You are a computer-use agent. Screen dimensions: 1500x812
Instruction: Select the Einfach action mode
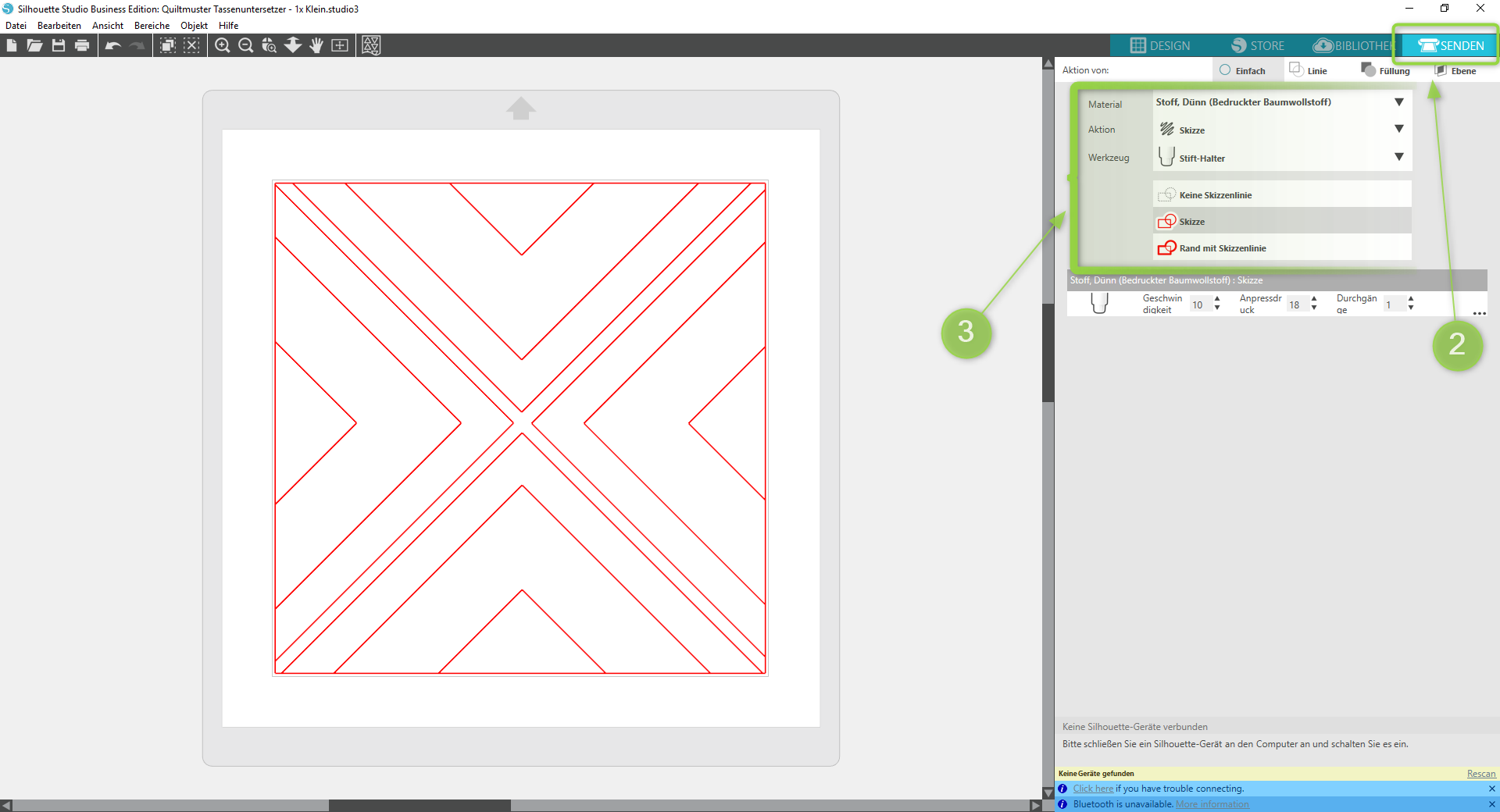[1242, 70]
